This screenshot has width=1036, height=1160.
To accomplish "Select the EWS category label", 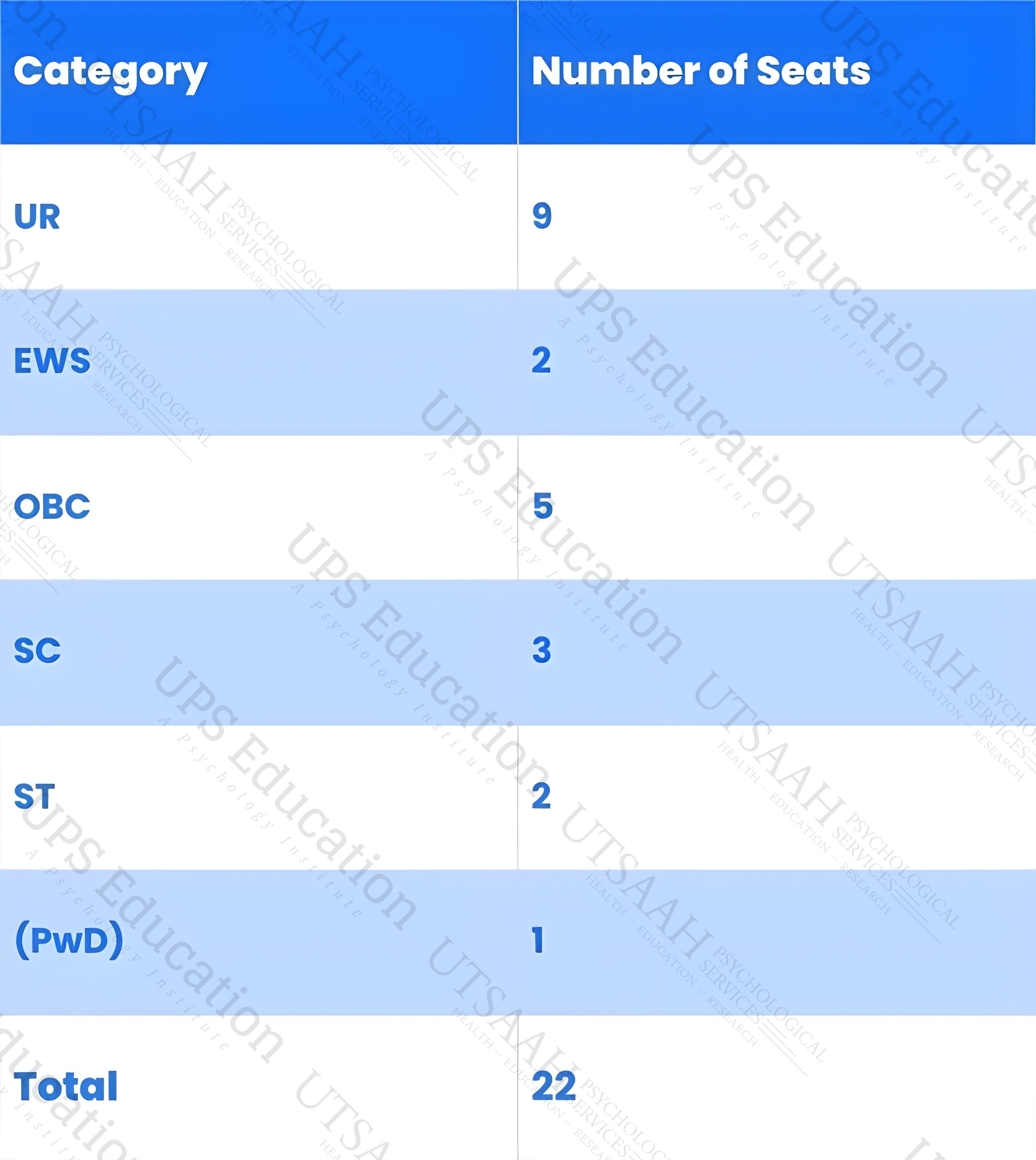I will [x=52, y=361].
